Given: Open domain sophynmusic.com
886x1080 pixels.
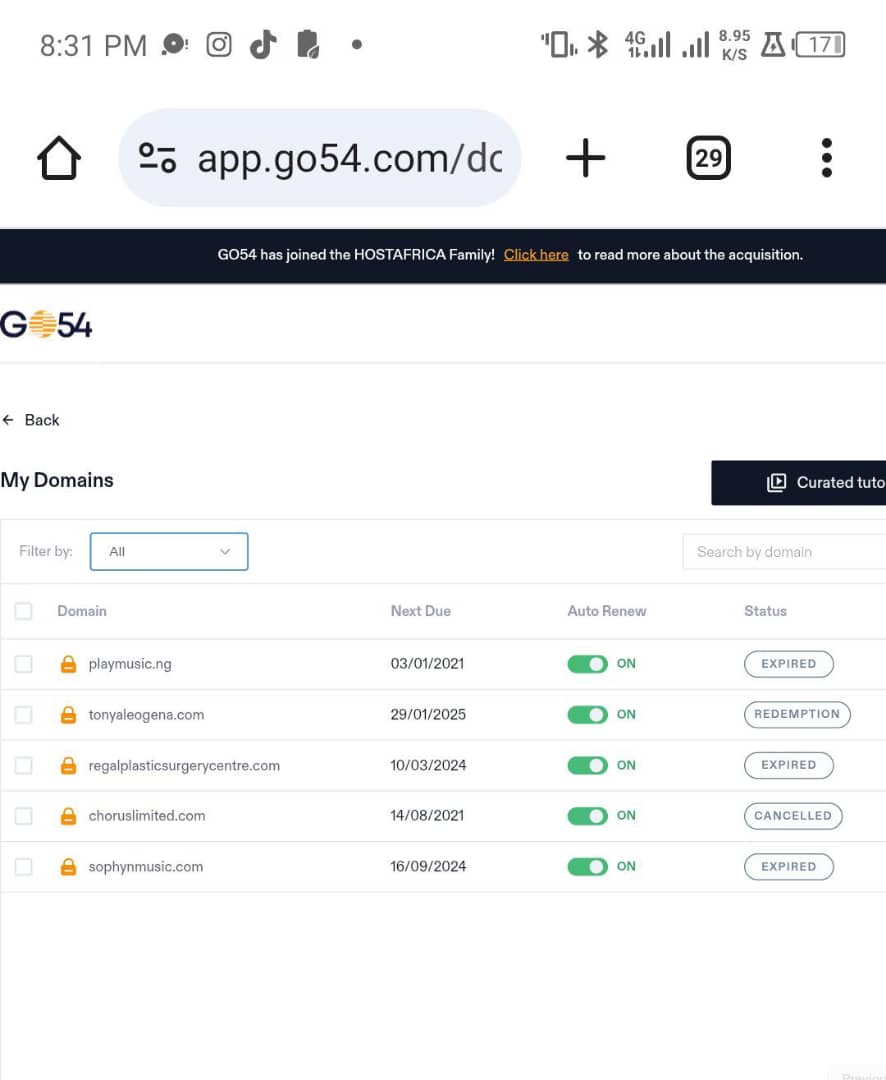Looking at the screenshot, I should click(145, 866).
